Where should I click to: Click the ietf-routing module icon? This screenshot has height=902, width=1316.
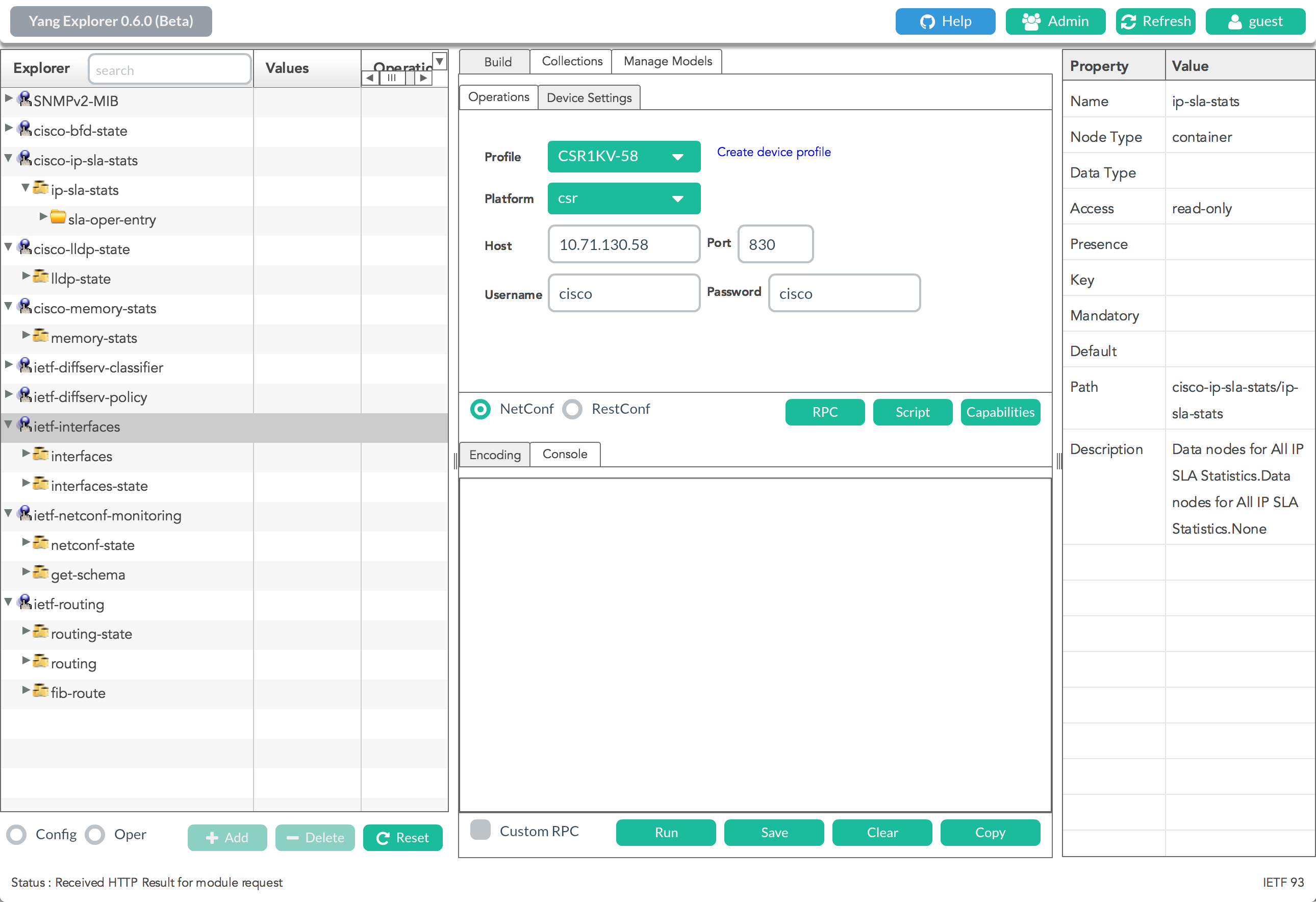point(24,603)
